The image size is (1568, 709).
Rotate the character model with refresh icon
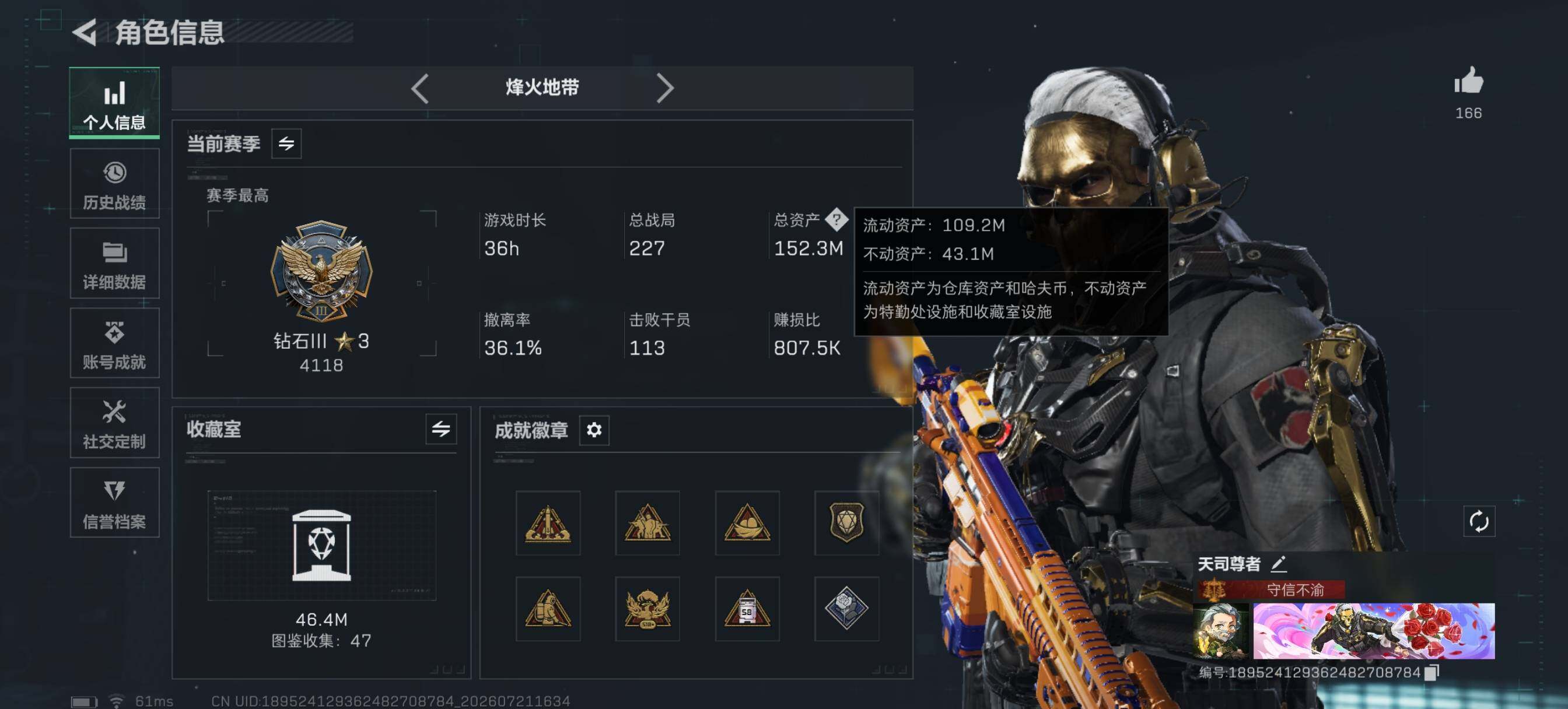(1479, 522)
